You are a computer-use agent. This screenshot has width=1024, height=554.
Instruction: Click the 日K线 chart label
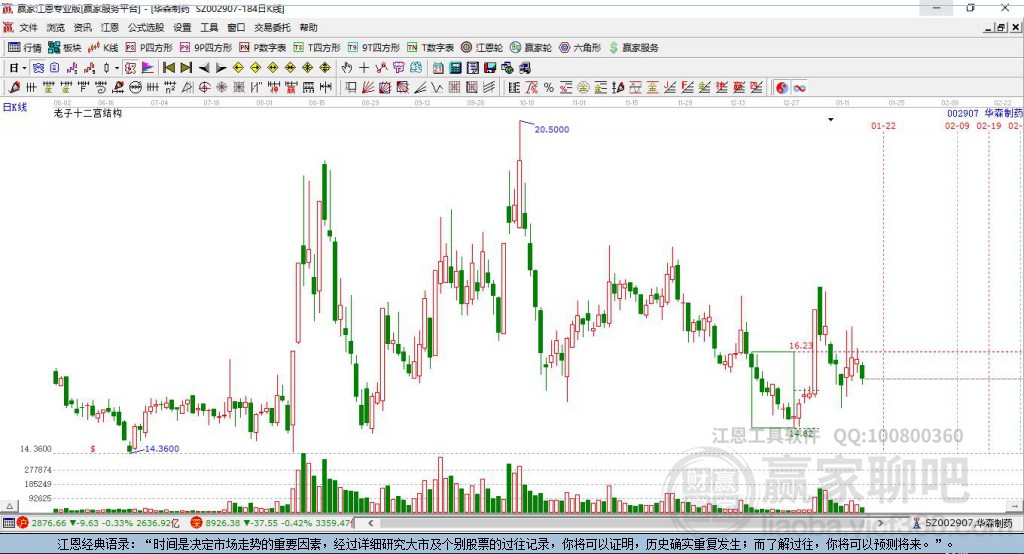point(15,107)
